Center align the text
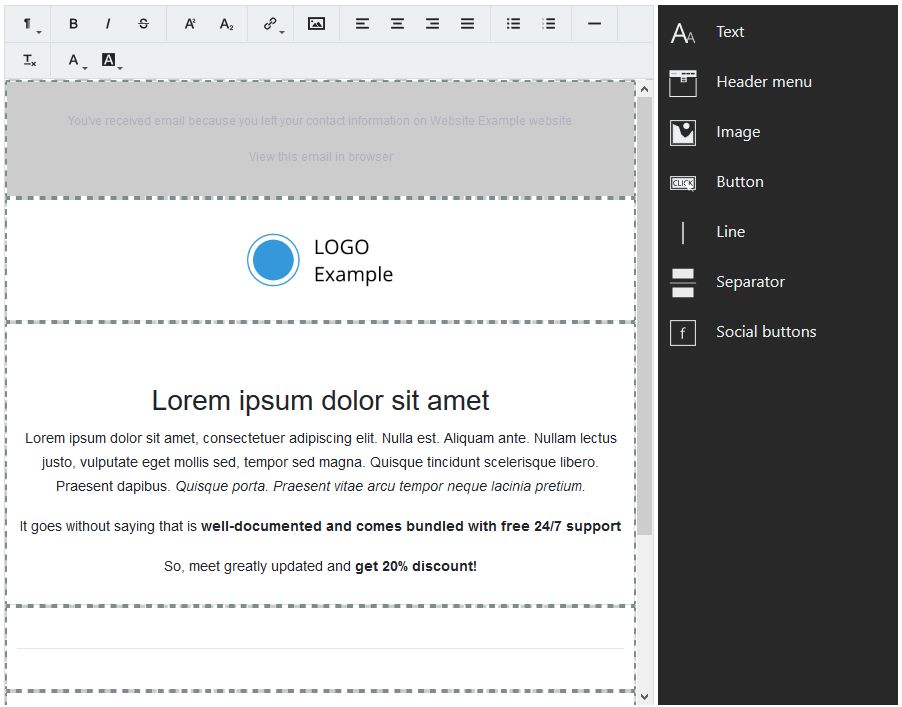 [397, 24]
